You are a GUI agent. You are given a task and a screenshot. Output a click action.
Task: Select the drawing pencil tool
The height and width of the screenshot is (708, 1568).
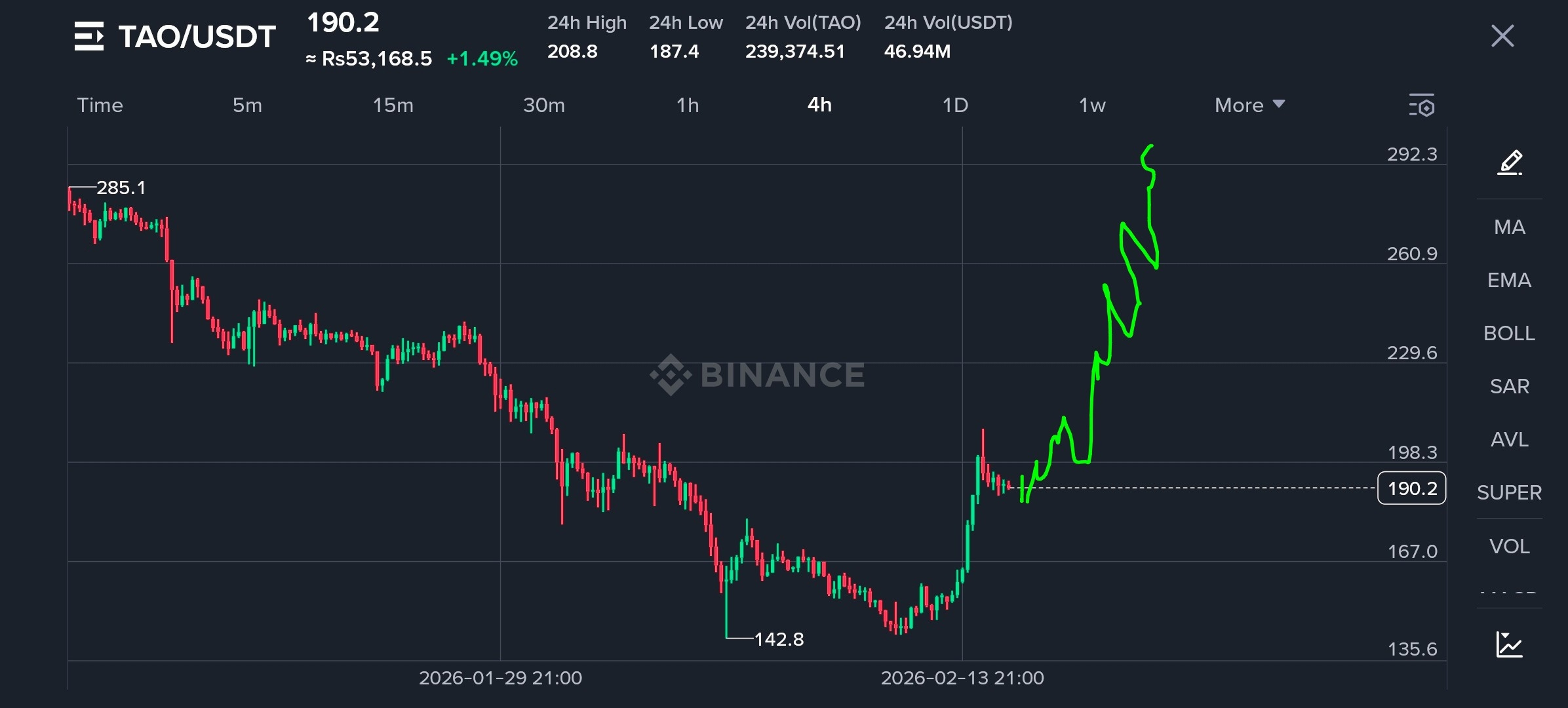coord(1510,162)
